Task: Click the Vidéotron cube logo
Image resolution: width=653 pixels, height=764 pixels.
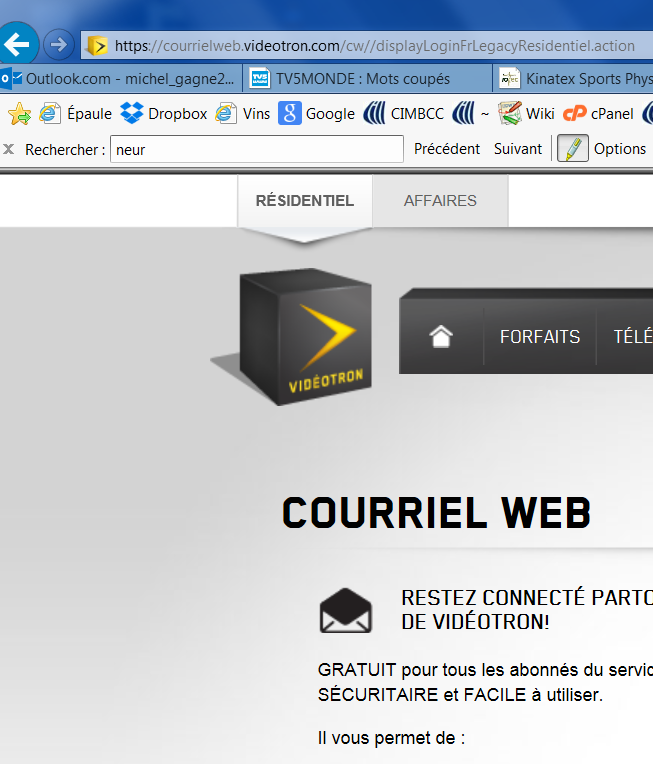Action: pyautogui.click(x=304, y=337)
